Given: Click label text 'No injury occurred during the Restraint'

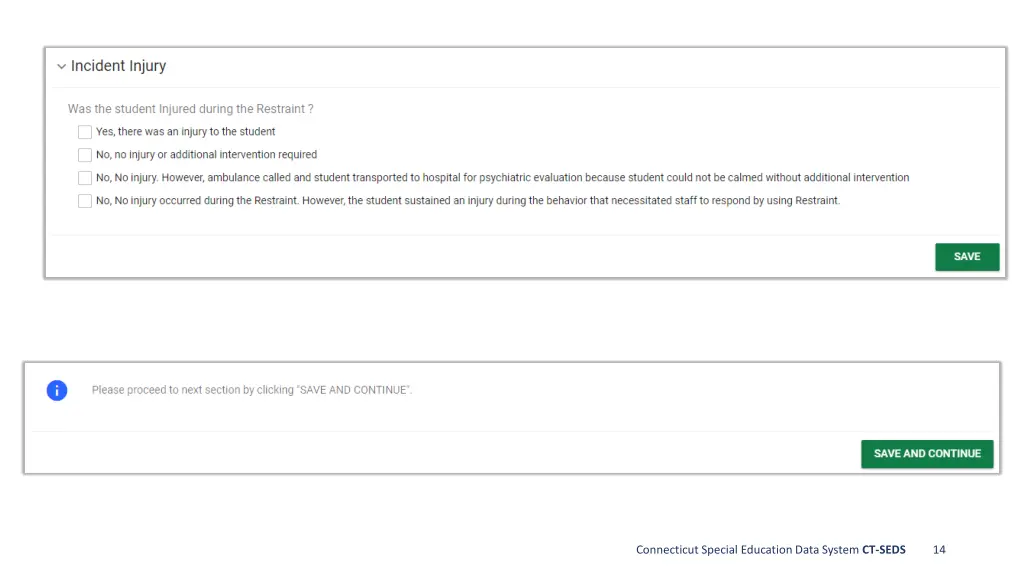Looking at the screenshot, I should tap(206, 200).
